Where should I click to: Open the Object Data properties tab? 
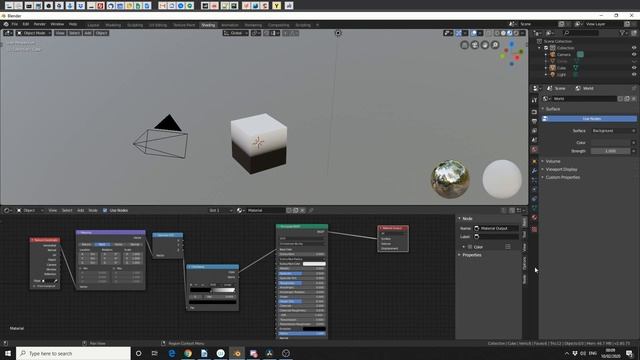(534, 208)
